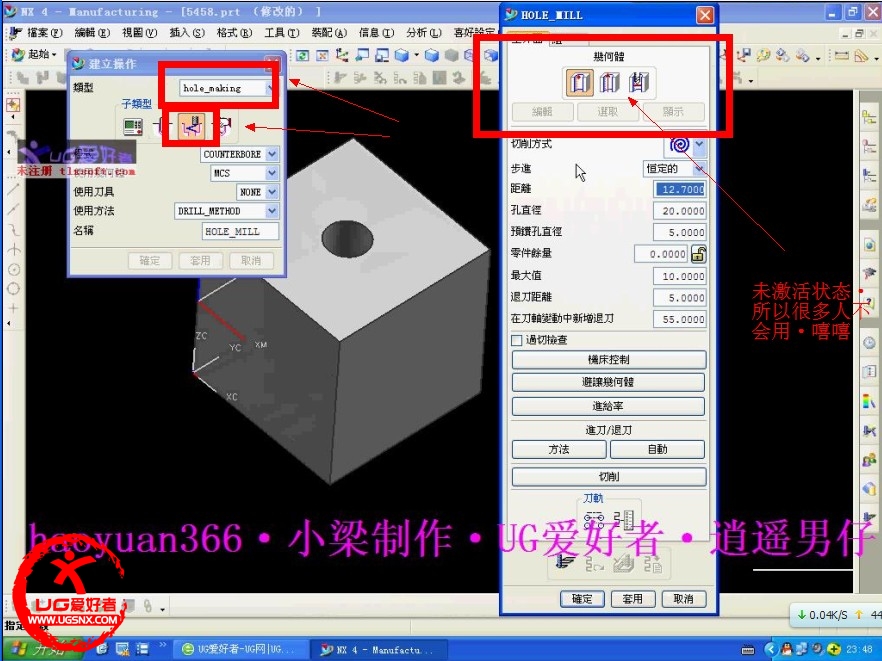Image resolution: width=882 pixels, height=661 pixels.
Task: Click the green refresh icon in the view toolbar
Action: point(303,55)
